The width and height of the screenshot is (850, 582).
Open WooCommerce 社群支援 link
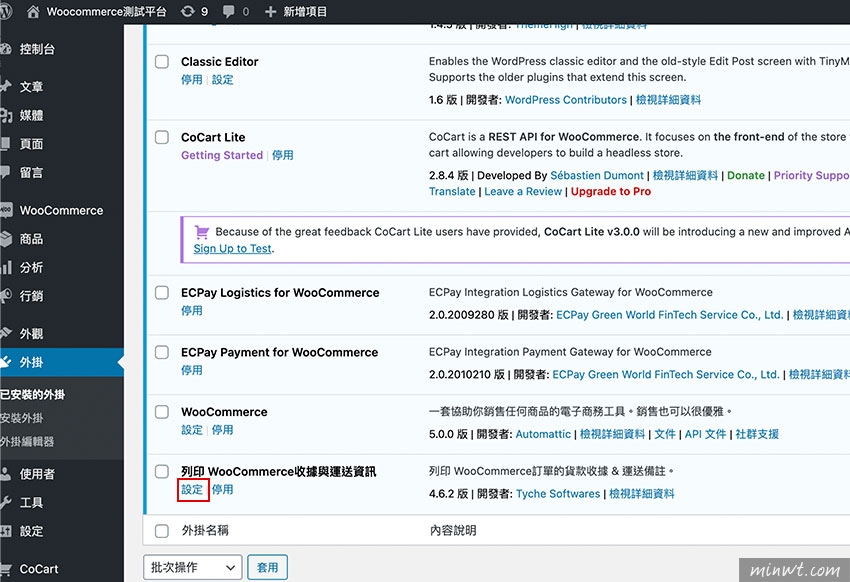click(x=757, y=434)
